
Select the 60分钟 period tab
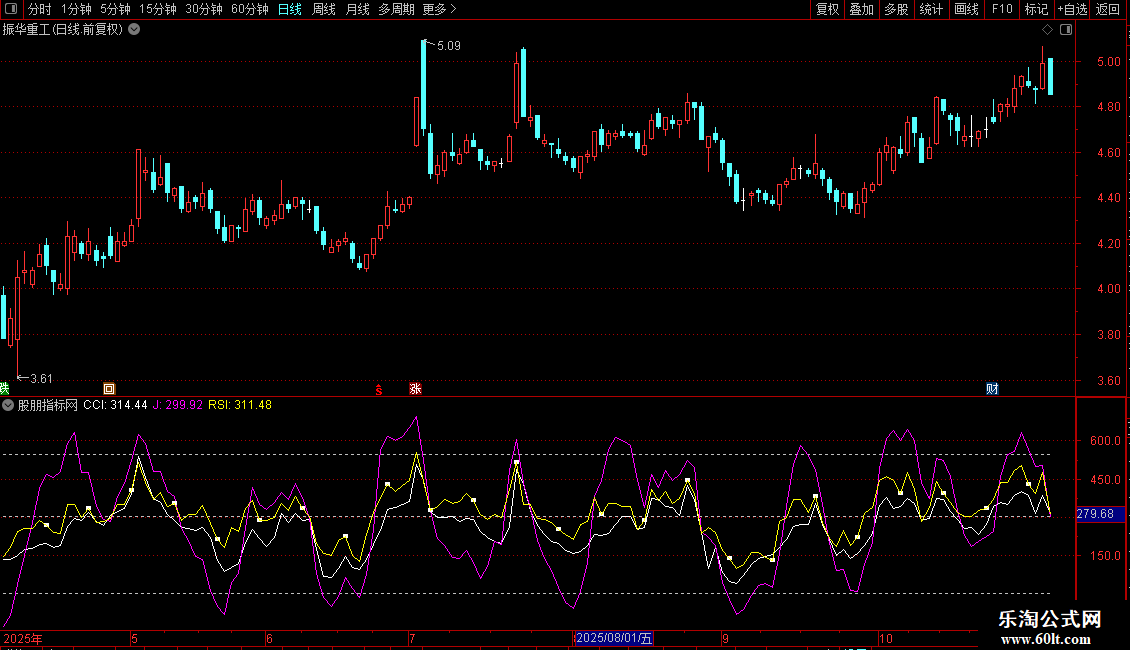click(x=249, y=9)
